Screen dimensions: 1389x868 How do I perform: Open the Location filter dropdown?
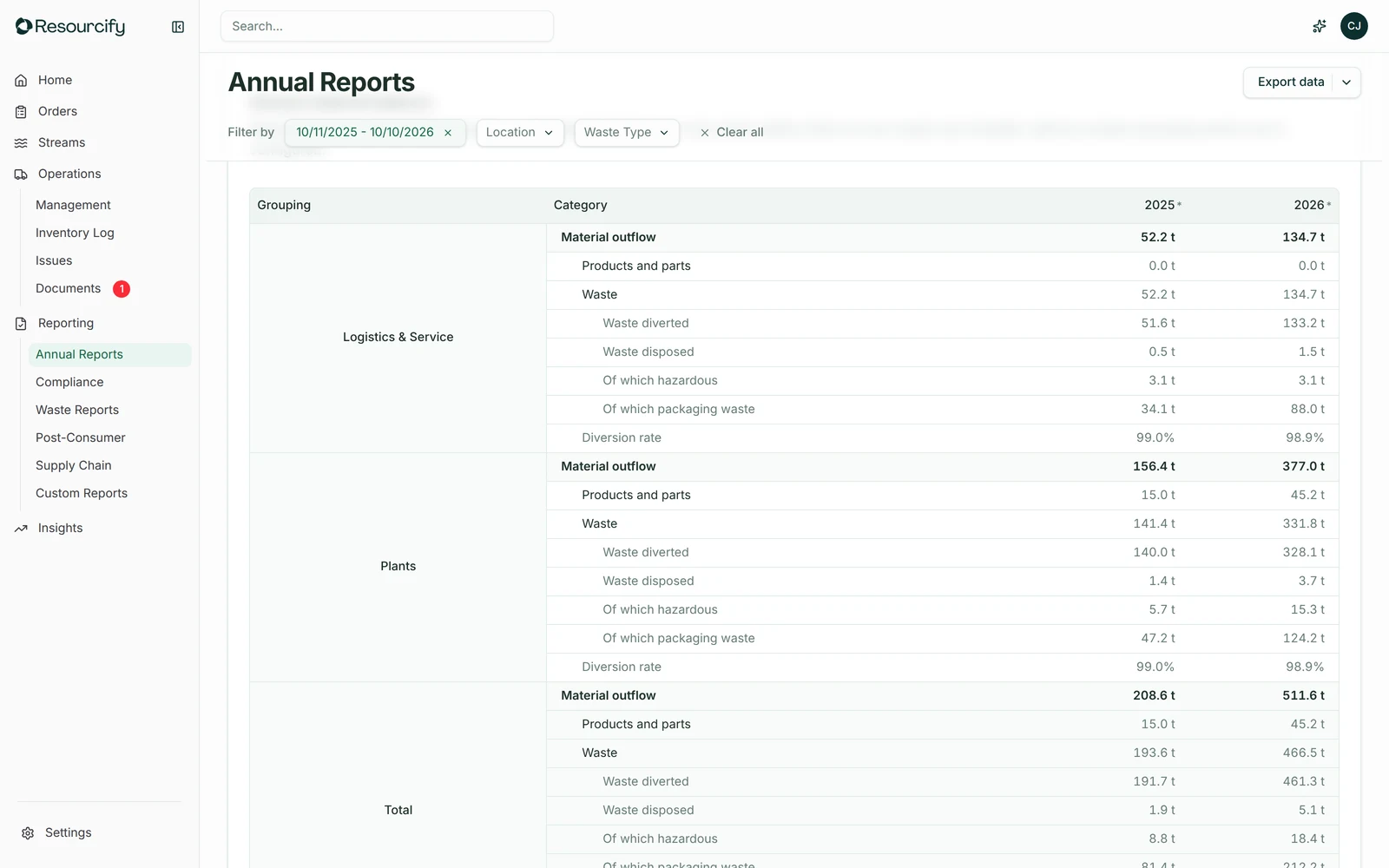(520, 132)
